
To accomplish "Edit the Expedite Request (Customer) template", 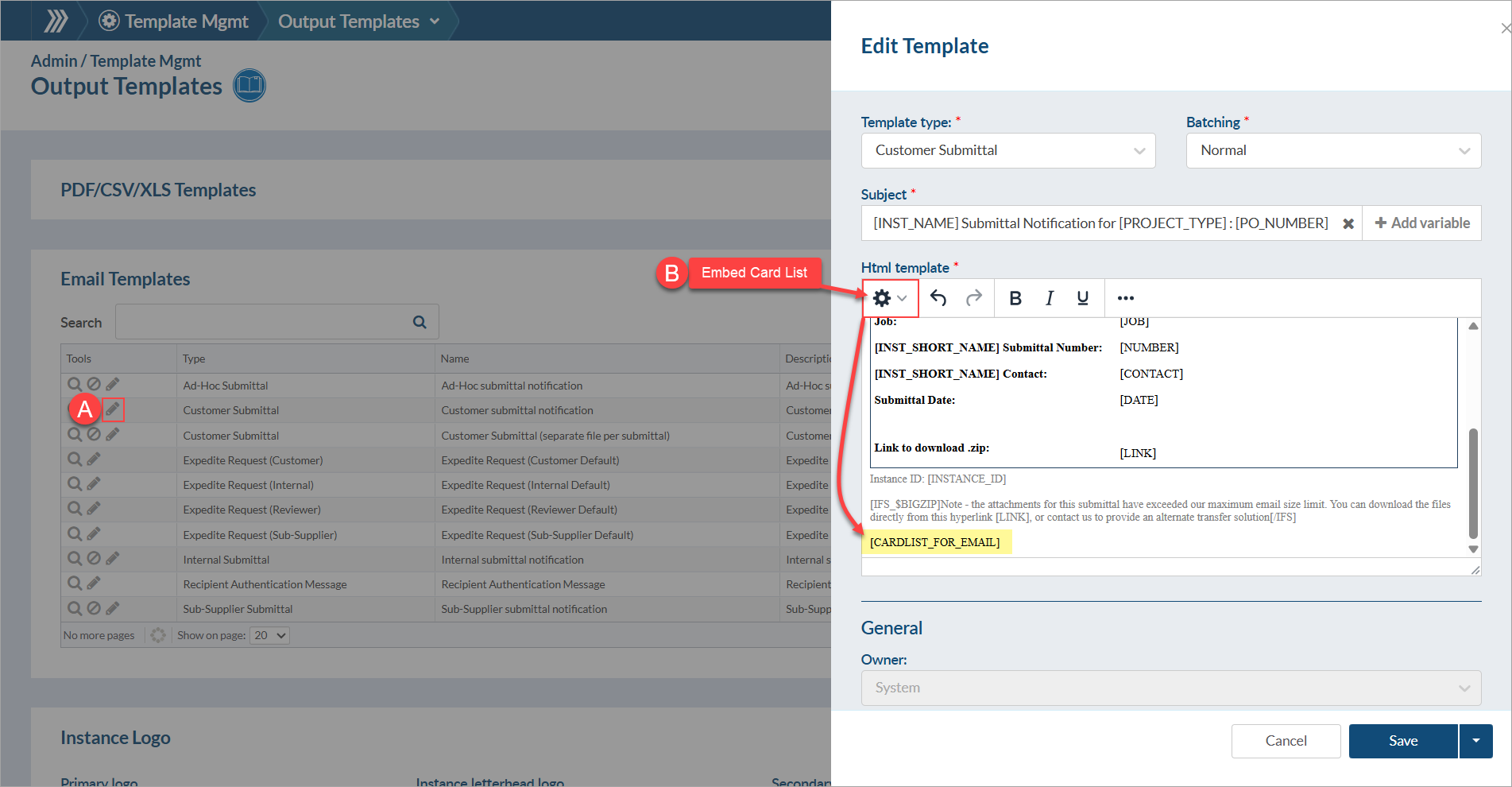I will coord(94,459).
